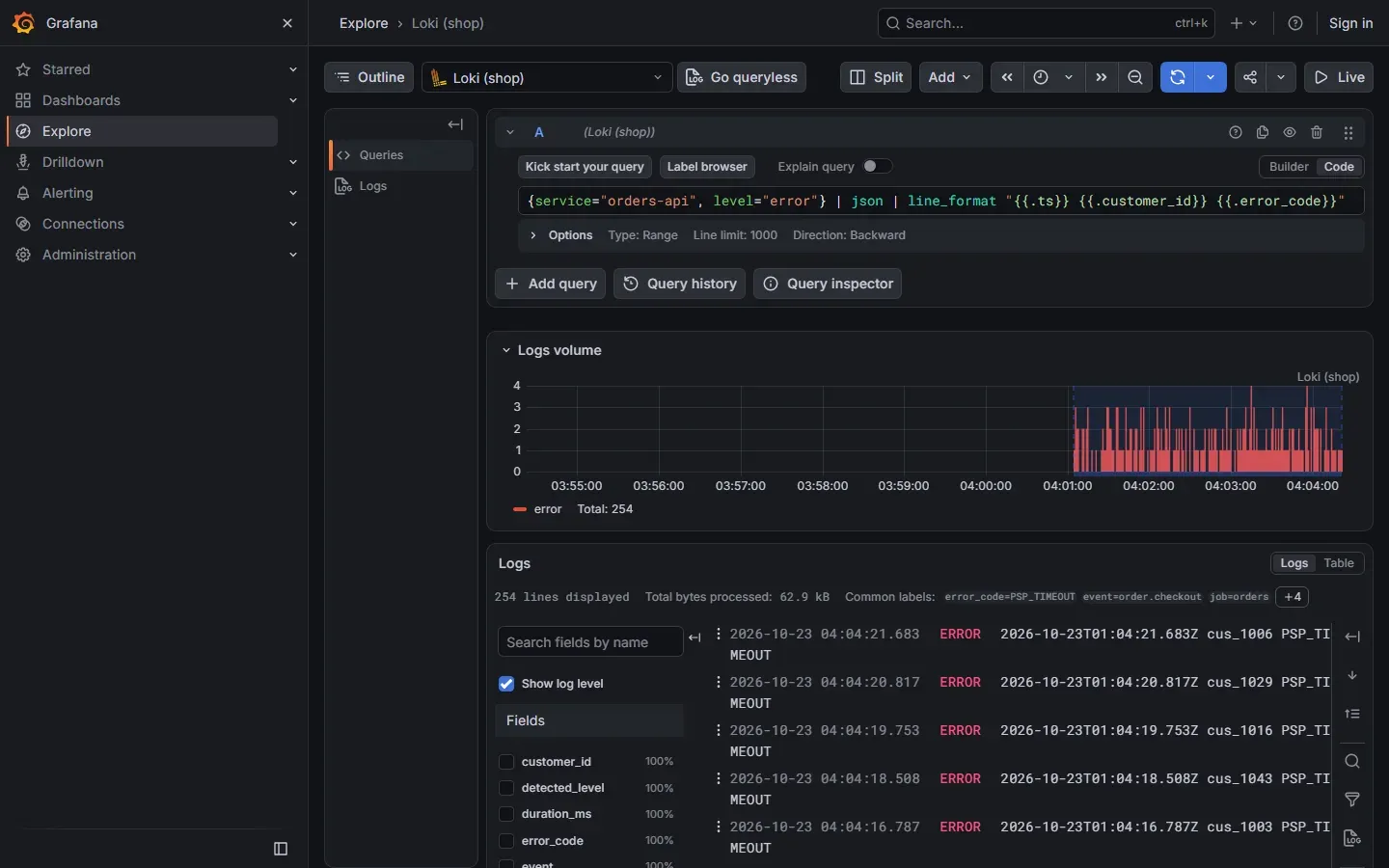
Task: Open query A help icon
Action: coord(1236,132)
